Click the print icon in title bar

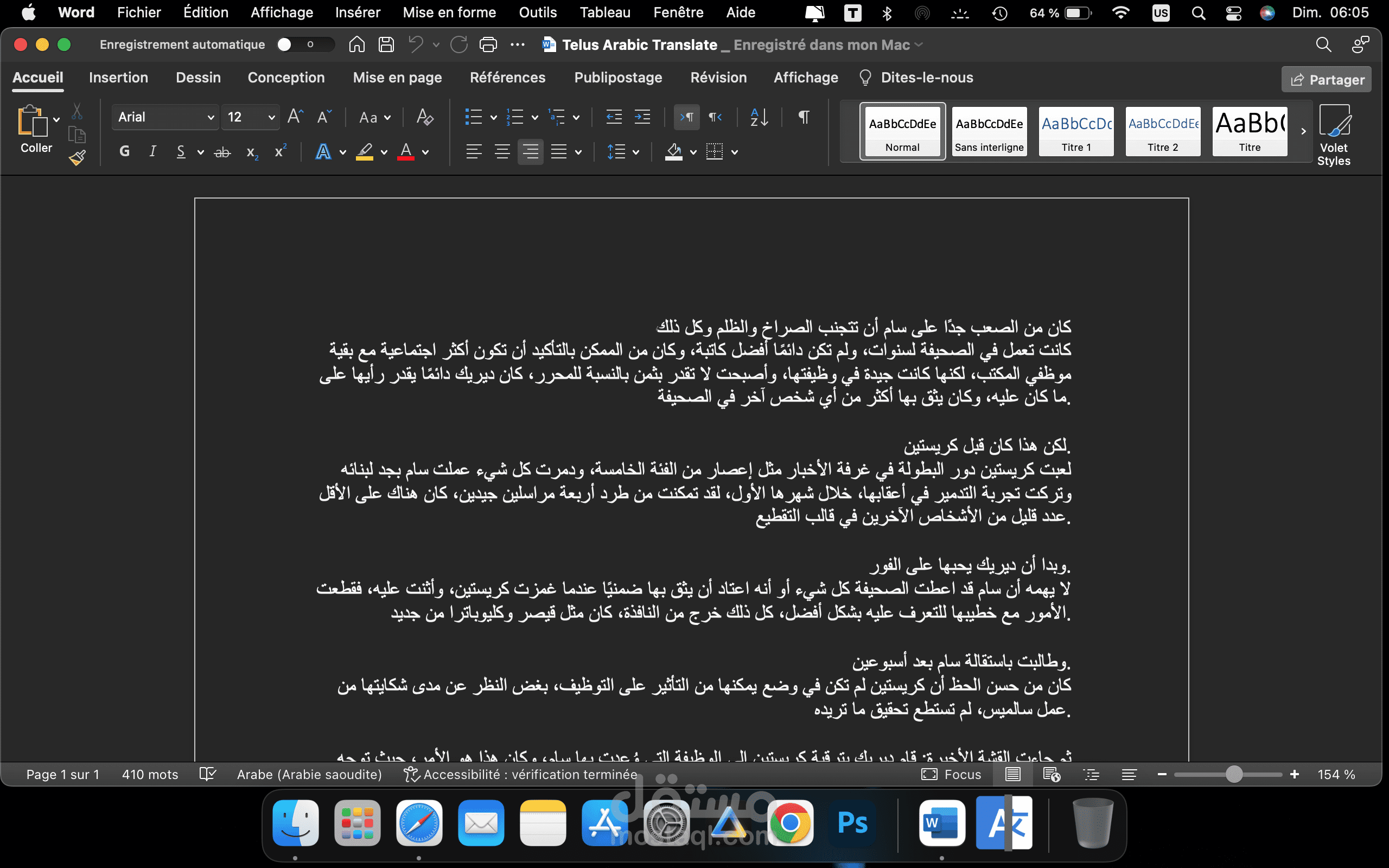[x=488, y=45]
